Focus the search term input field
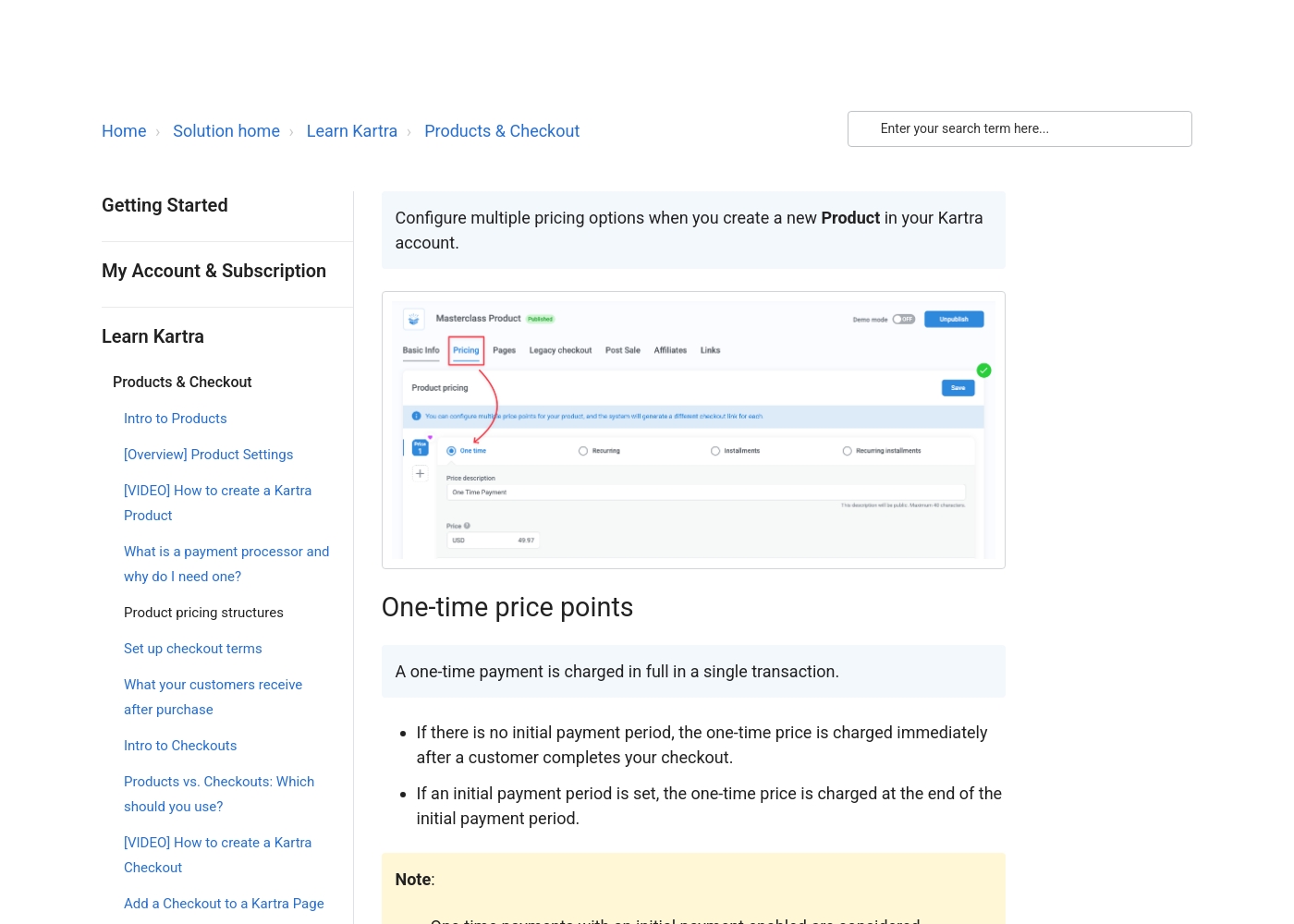Image resolution: width=1294 pixels, height=924 pixels. pyautogui.click(x=1019, y=128)
